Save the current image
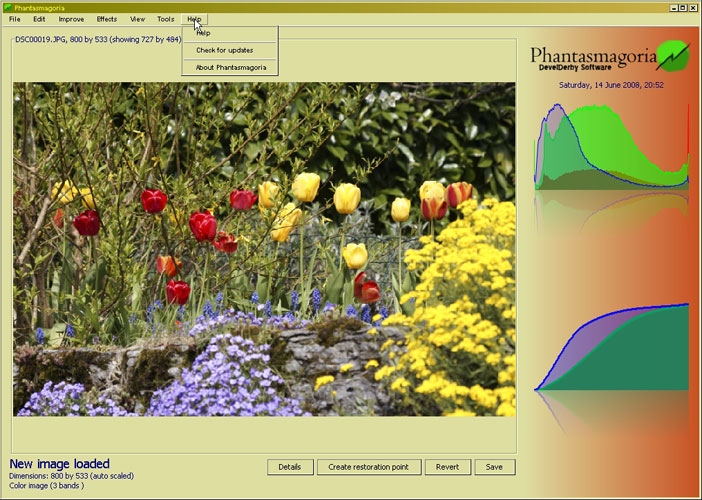Screen dimensions: 702x500 pyautogui.click(x=495, y=467)
